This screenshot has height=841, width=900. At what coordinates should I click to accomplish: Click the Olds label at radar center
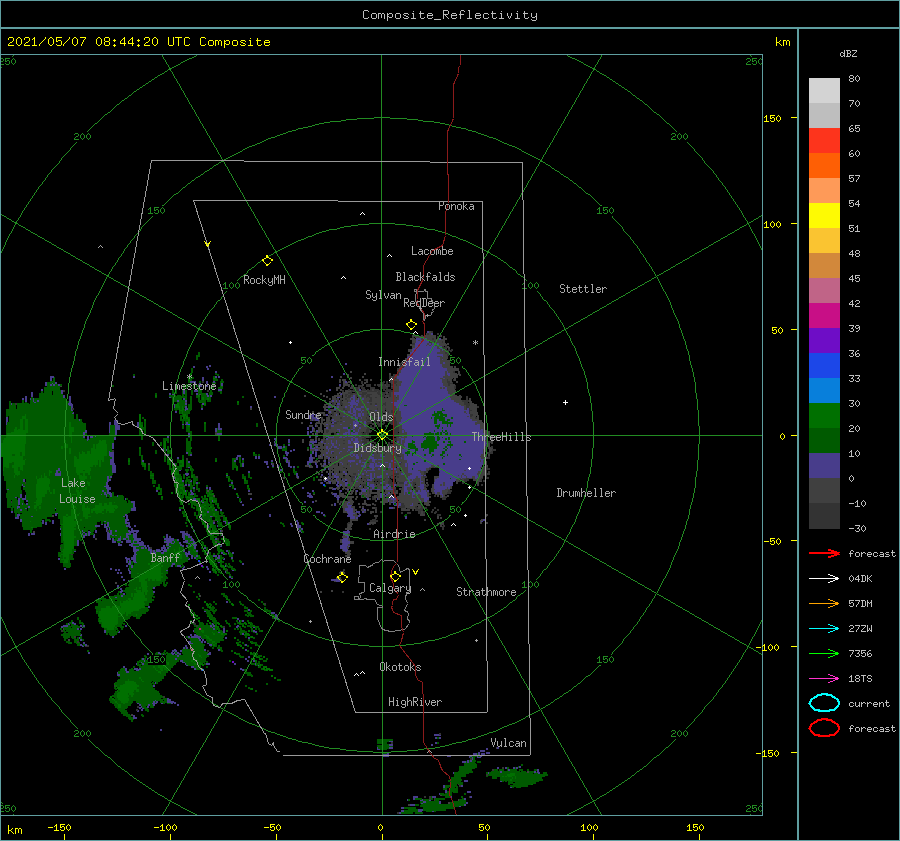[x=381, y=417]
